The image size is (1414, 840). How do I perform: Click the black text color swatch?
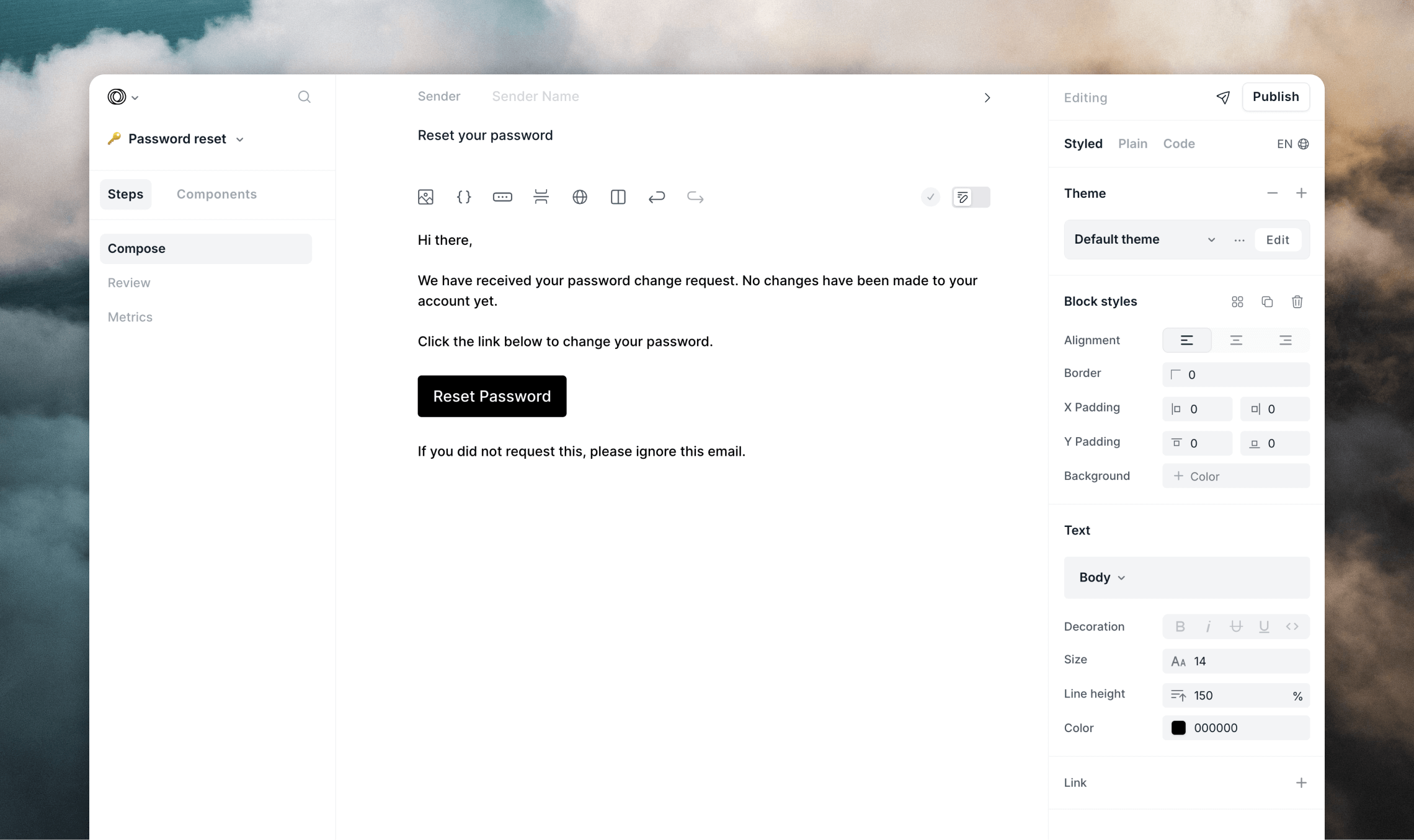[x=1178, y=728]
